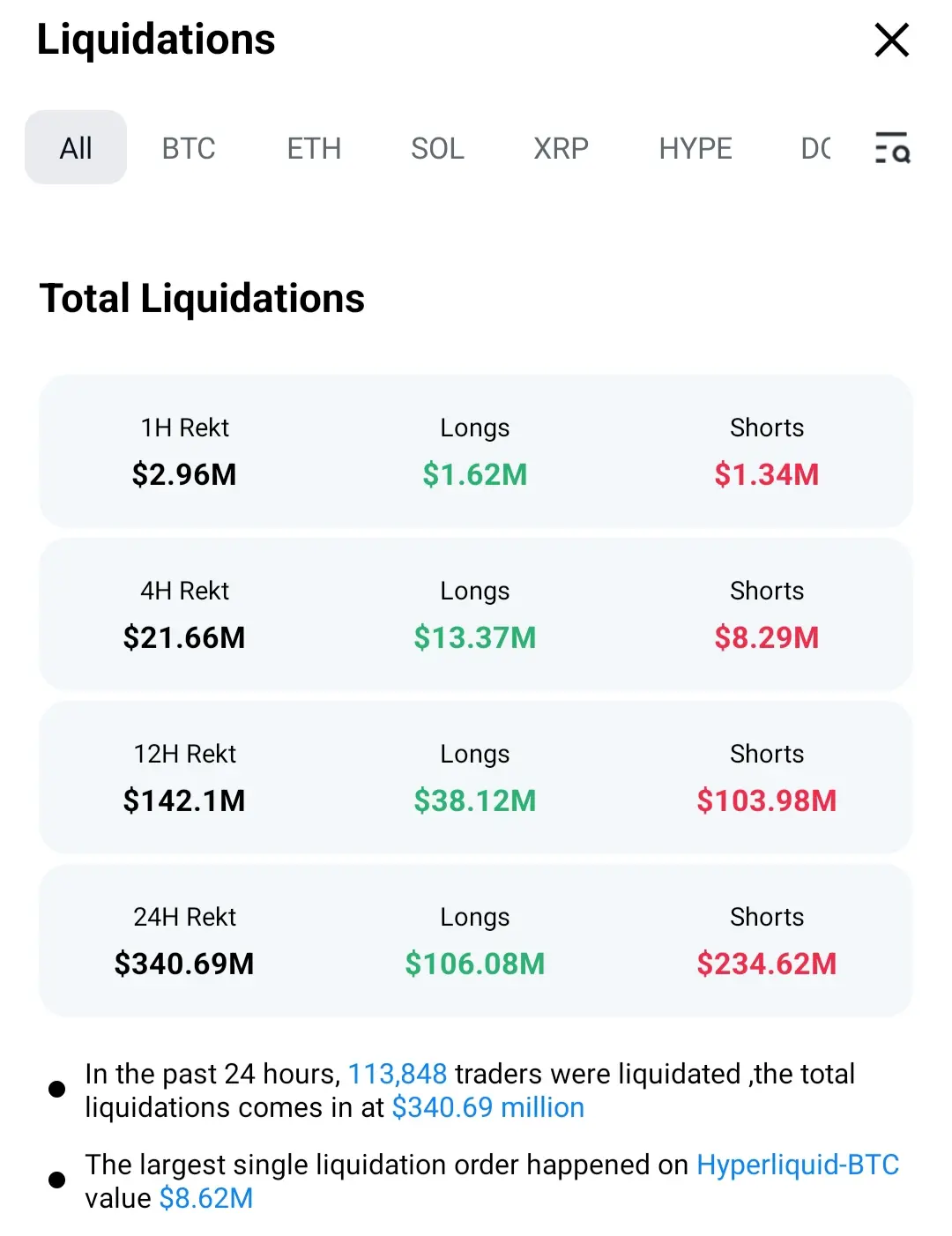The image size is (952, 1236).
Task: Open the coin search list icon
Action: (891, 147)
